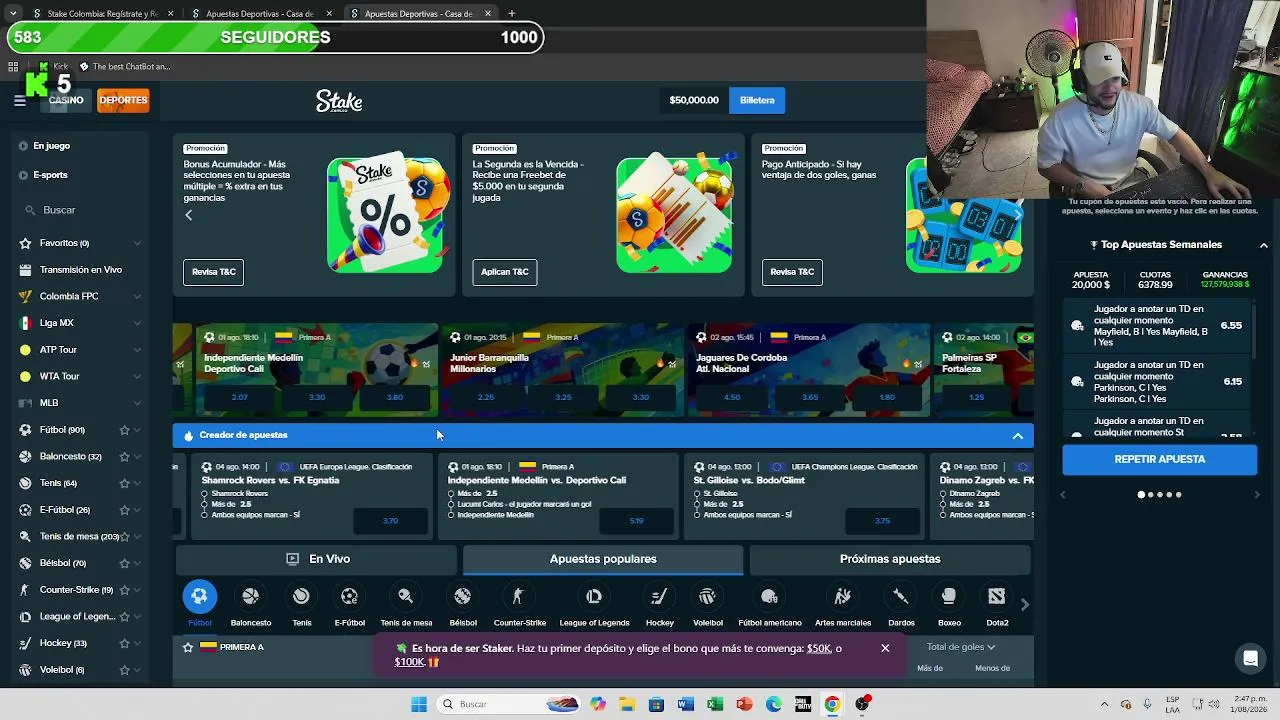1280x720 pixels.
Task: Switch to the Deportes section
Action: coord(123,100)
